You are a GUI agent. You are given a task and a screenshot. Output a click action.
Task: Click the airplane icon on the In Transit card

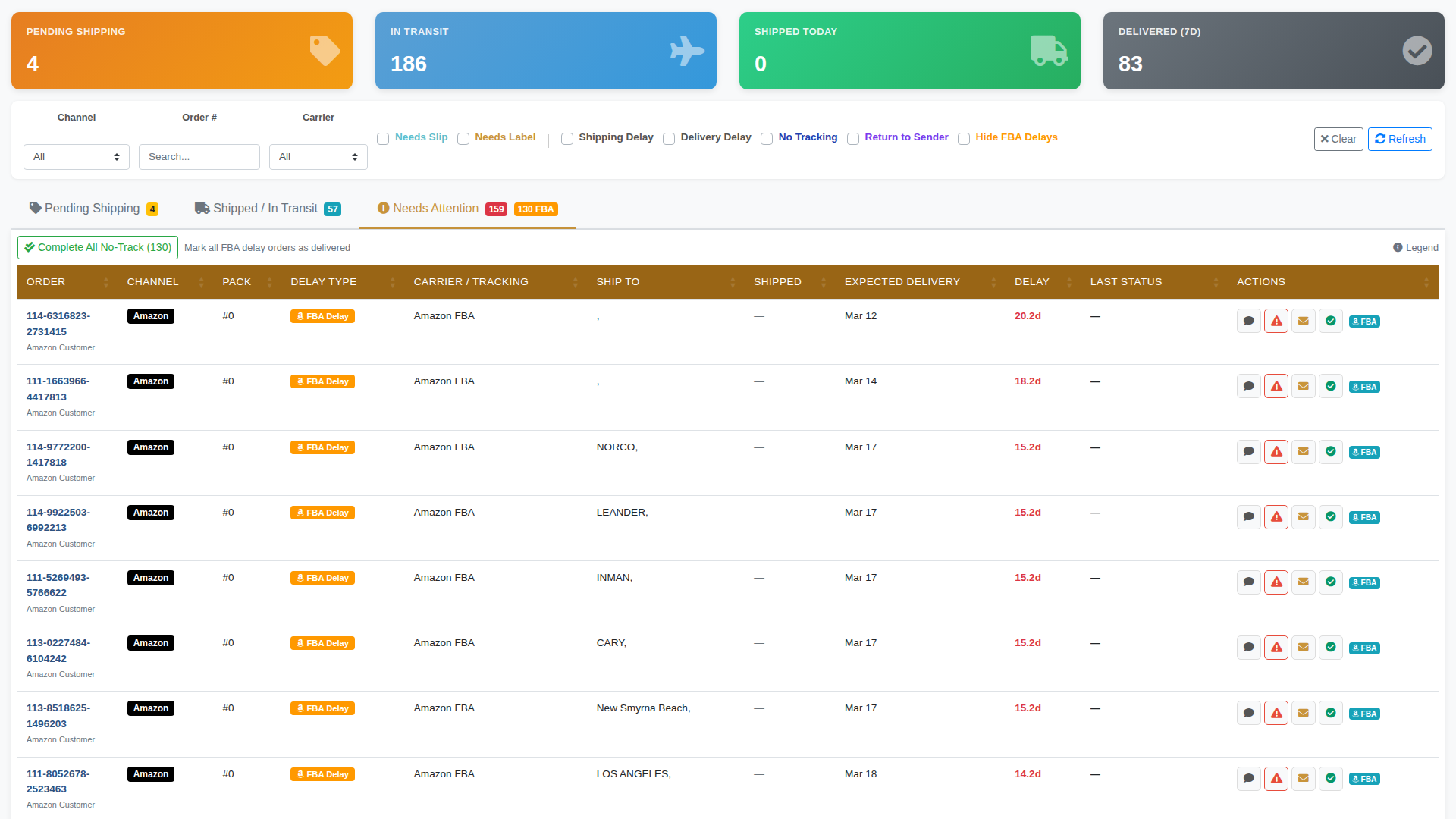[686, 50]
